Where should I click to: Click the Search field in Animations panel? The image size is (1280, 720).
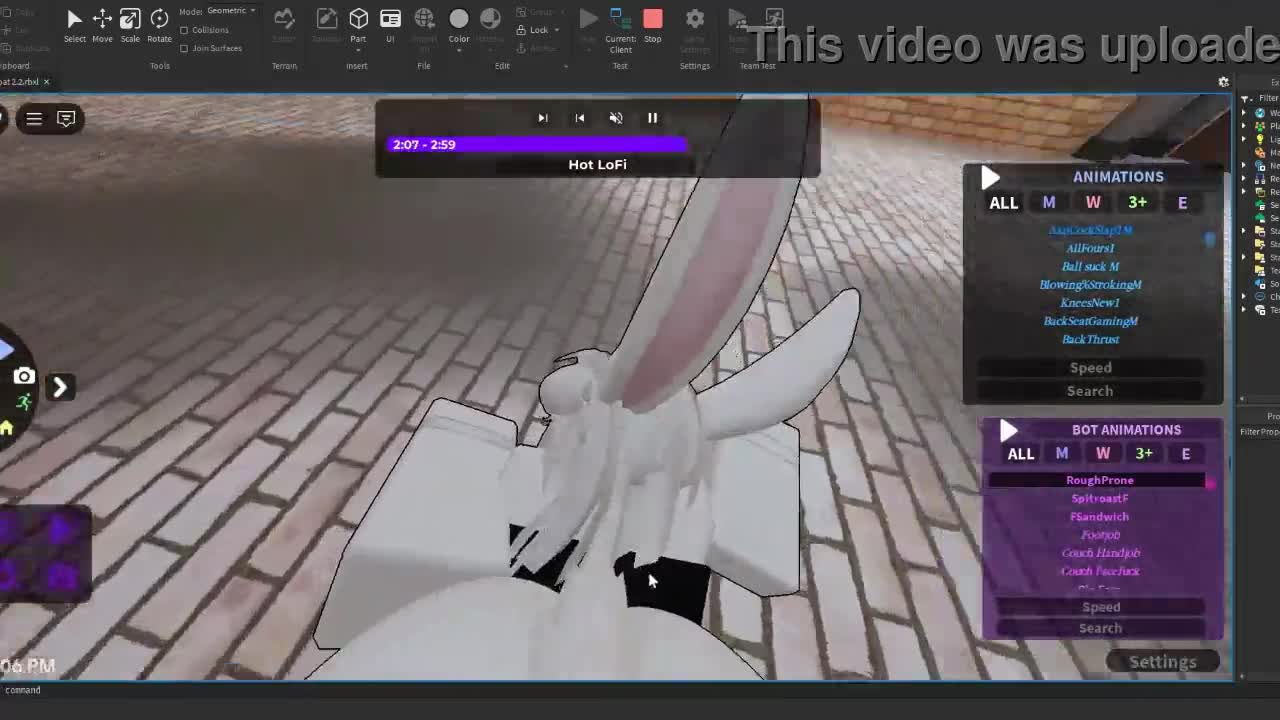(1090, 391)
